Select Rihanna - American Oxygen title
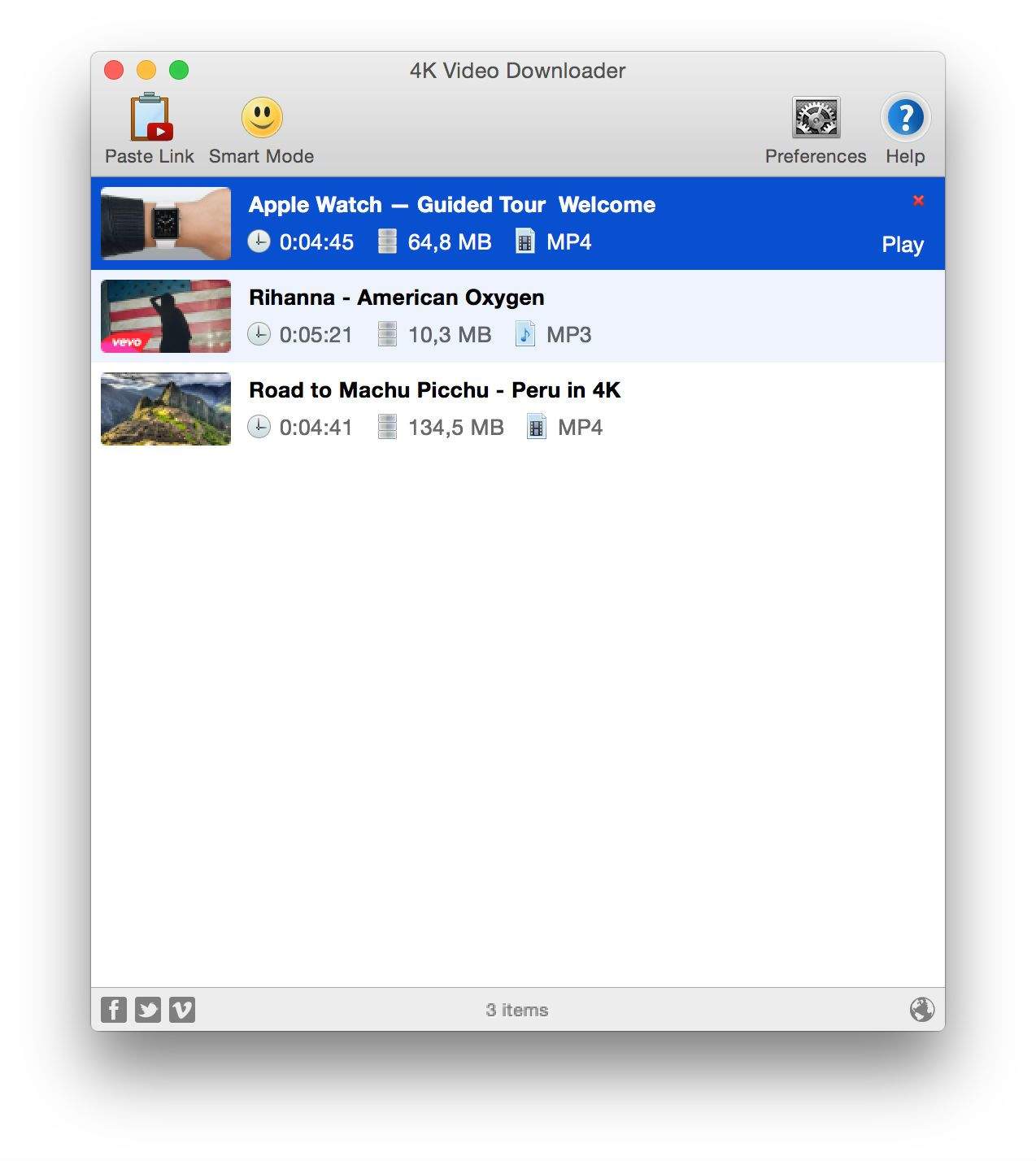Image resolution: width=1036 pixels, height=1161 pixels. [x=396, y=298]
